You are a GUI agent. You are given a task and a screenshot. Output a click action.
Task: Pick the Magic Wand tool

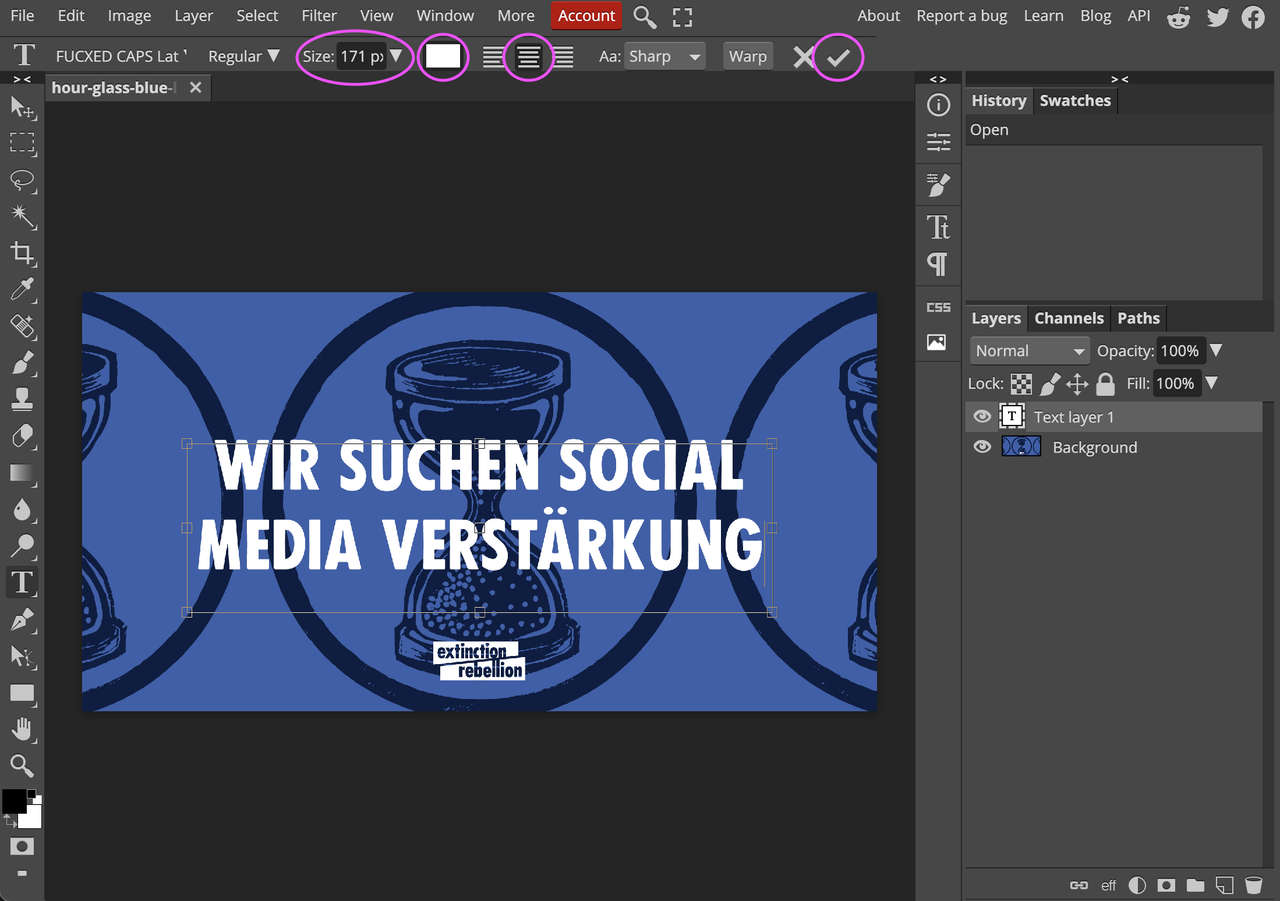tap(22, 216)
